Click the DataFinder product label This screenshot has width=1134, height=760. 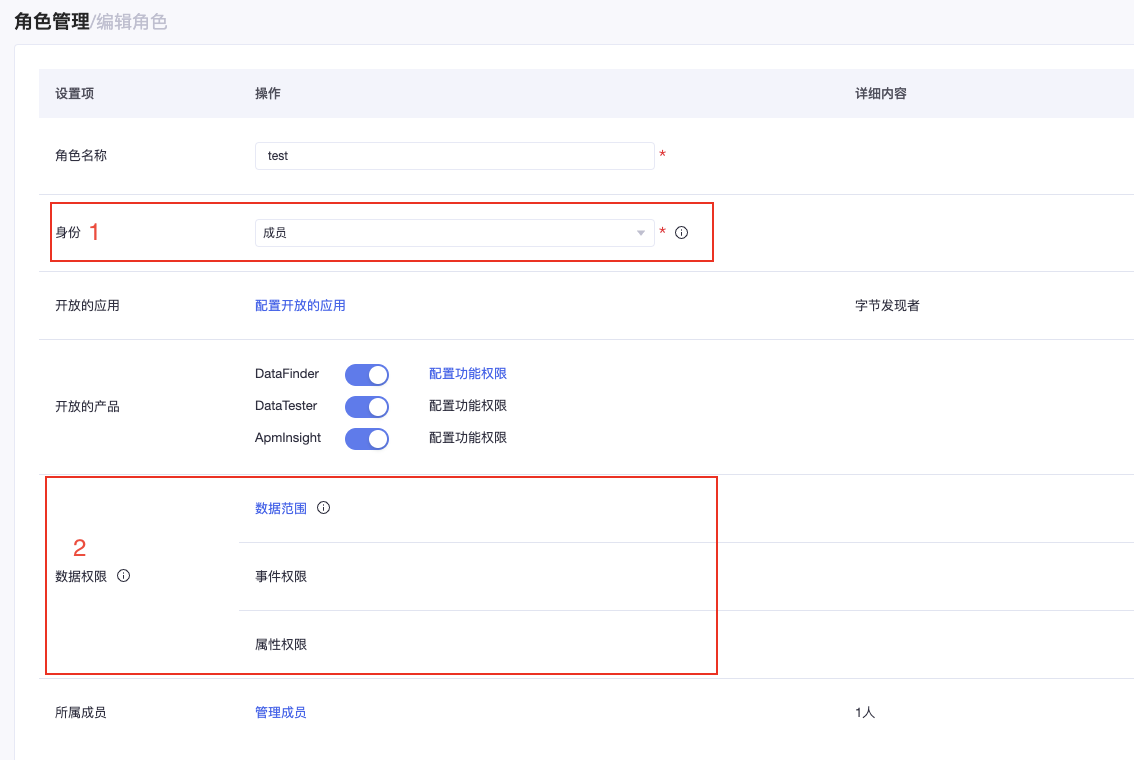[x=287, y=373]
